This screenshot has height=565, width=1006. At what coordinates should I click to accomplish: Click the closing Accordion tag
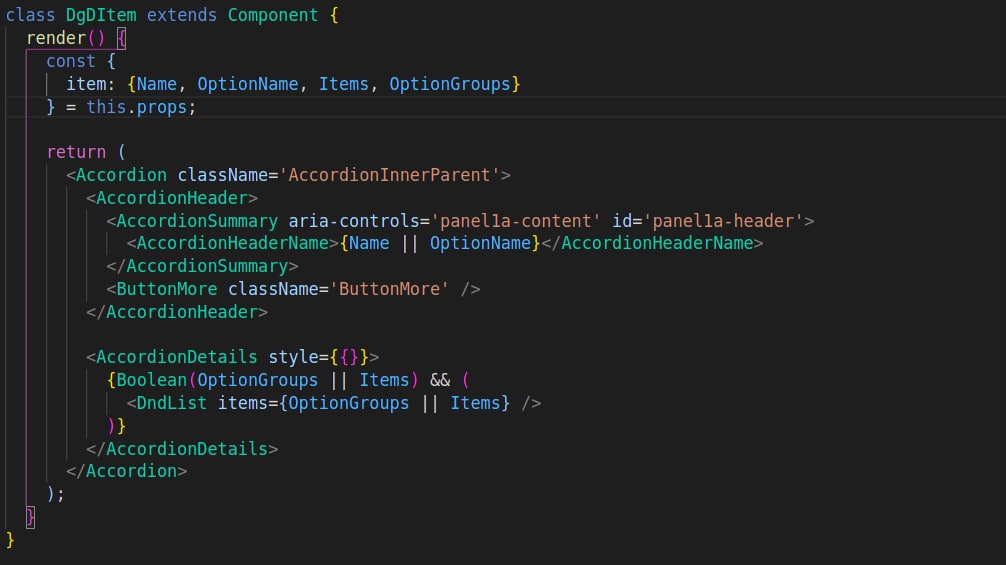tap(126, 471)
